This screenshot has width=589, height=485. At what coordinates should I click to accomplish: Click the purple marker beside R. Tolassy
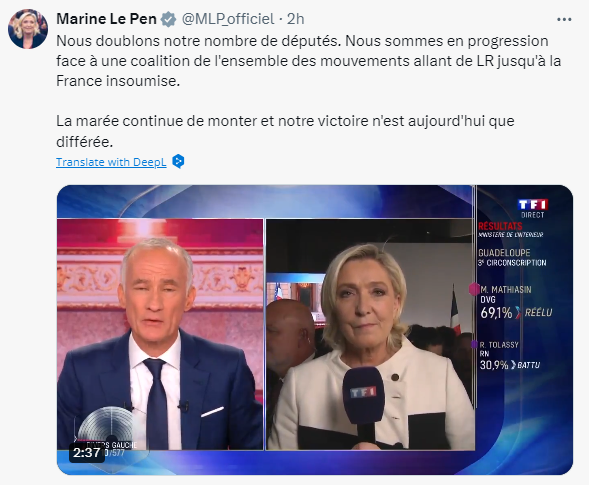tap(475, 344)
